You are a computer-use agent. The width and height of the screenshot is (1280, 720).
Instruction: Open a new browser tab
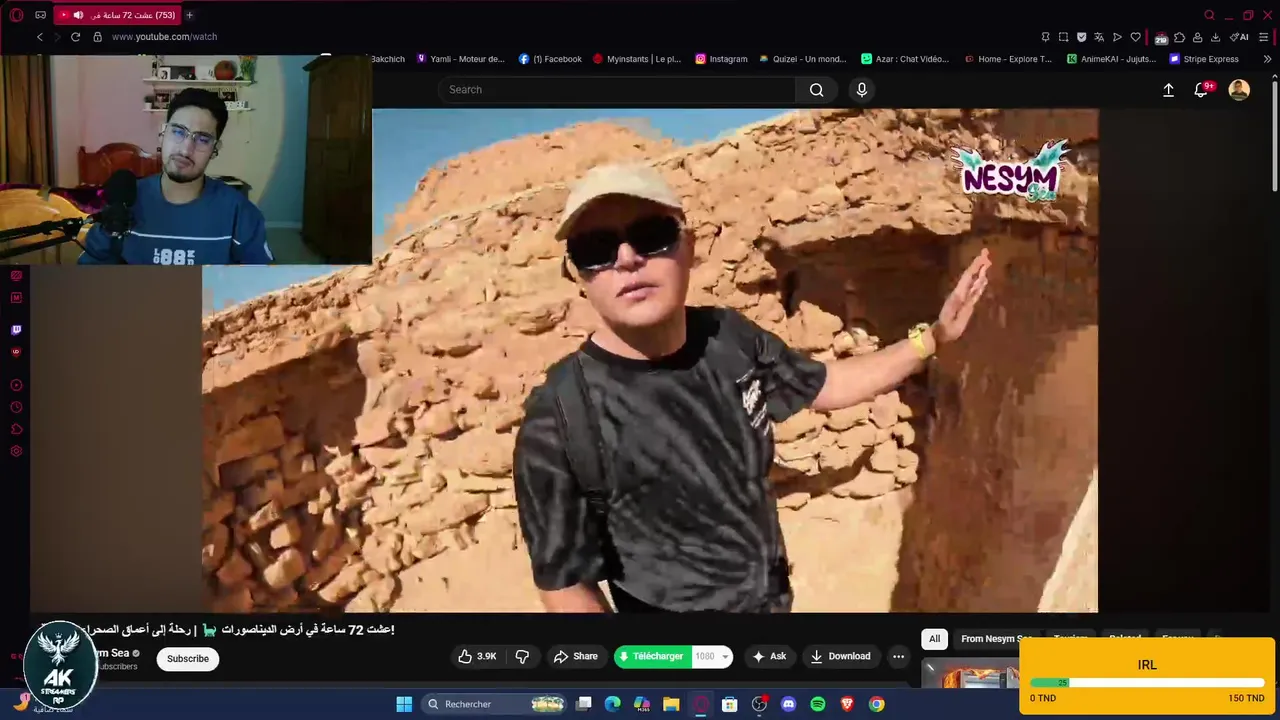click(189, 15)
